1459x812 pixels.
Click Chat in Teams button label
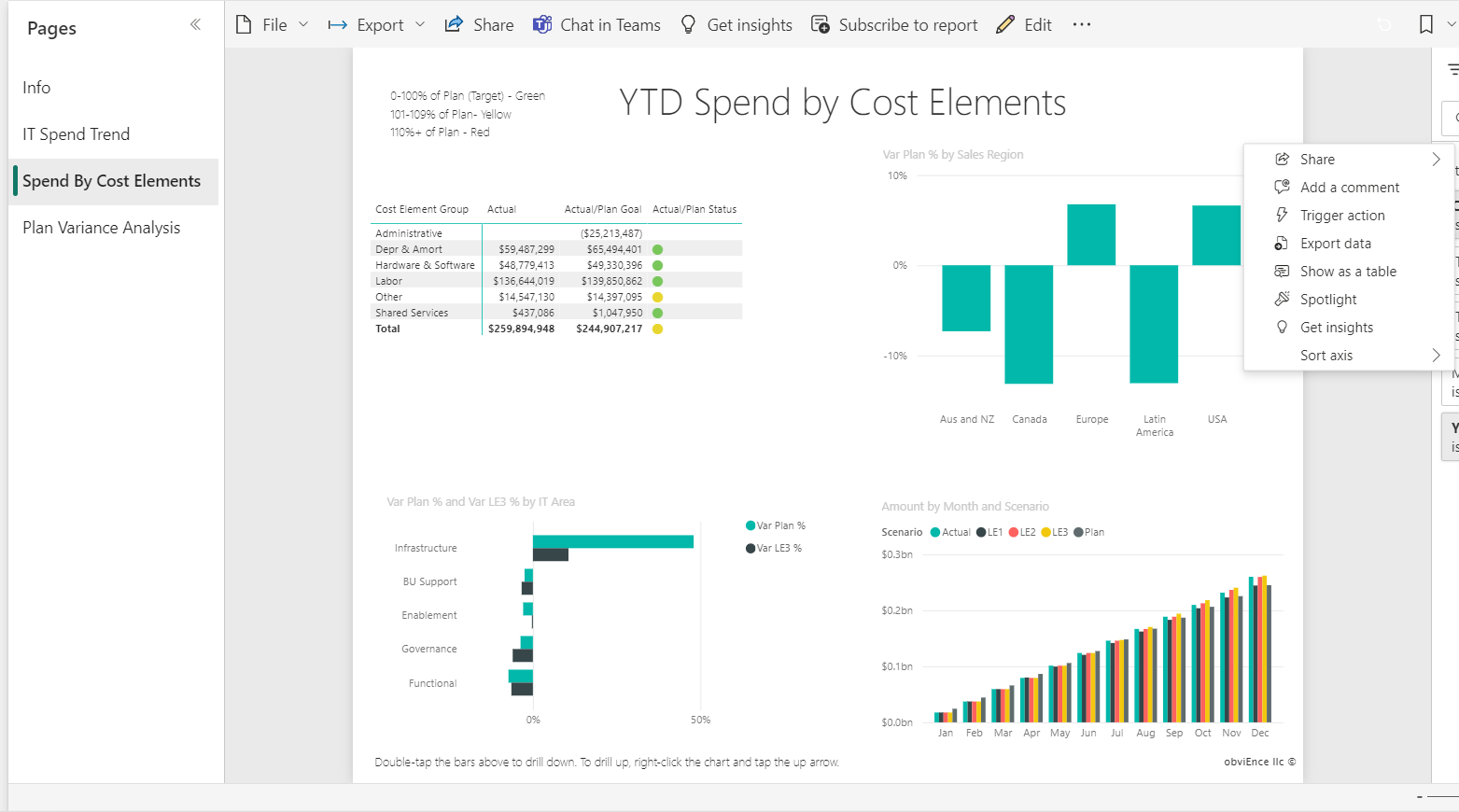click(610, 25)
